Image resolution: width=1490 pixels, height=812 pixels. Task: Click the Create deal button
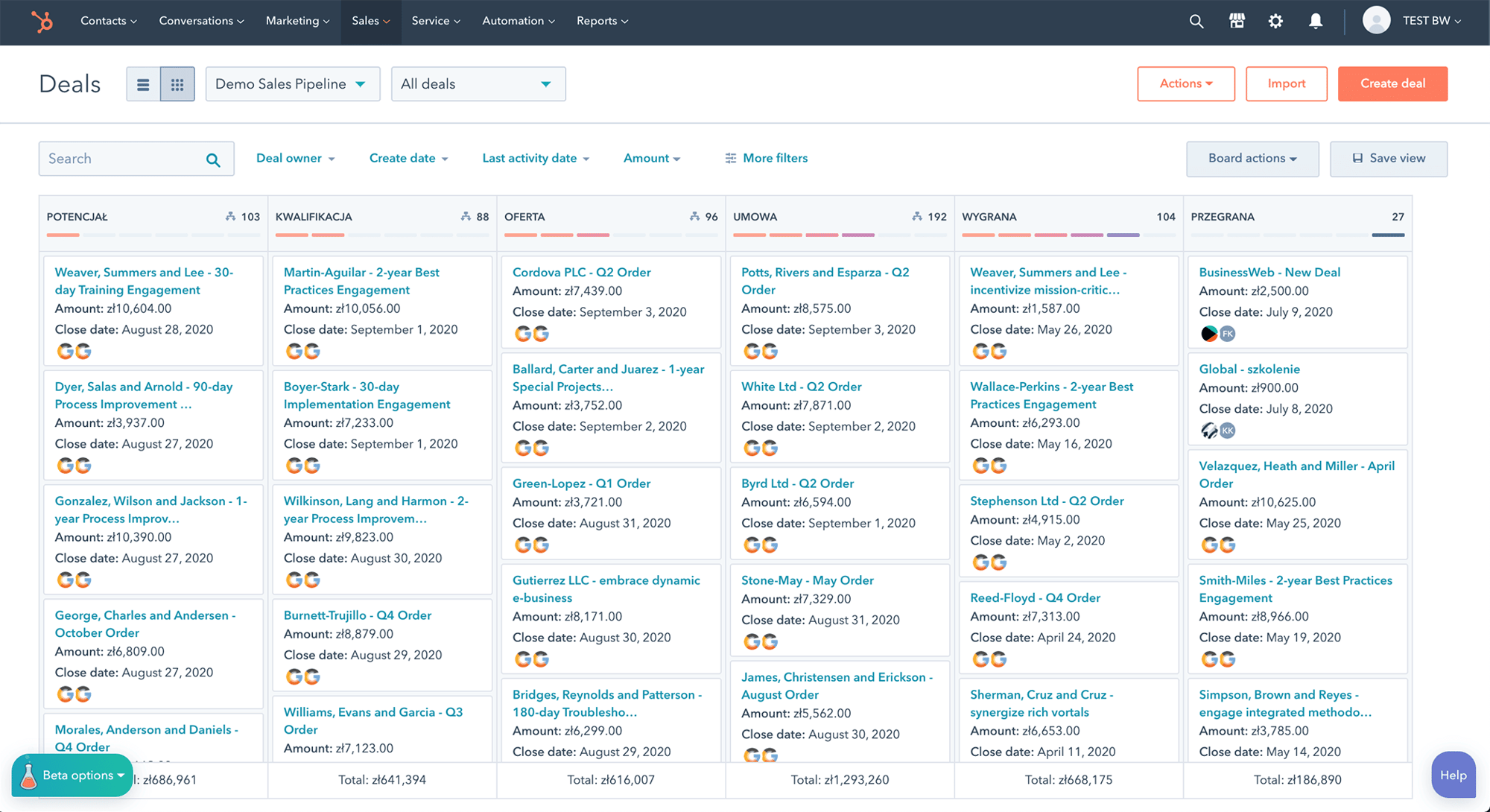pyautogui.click(x=1392, y=83)
